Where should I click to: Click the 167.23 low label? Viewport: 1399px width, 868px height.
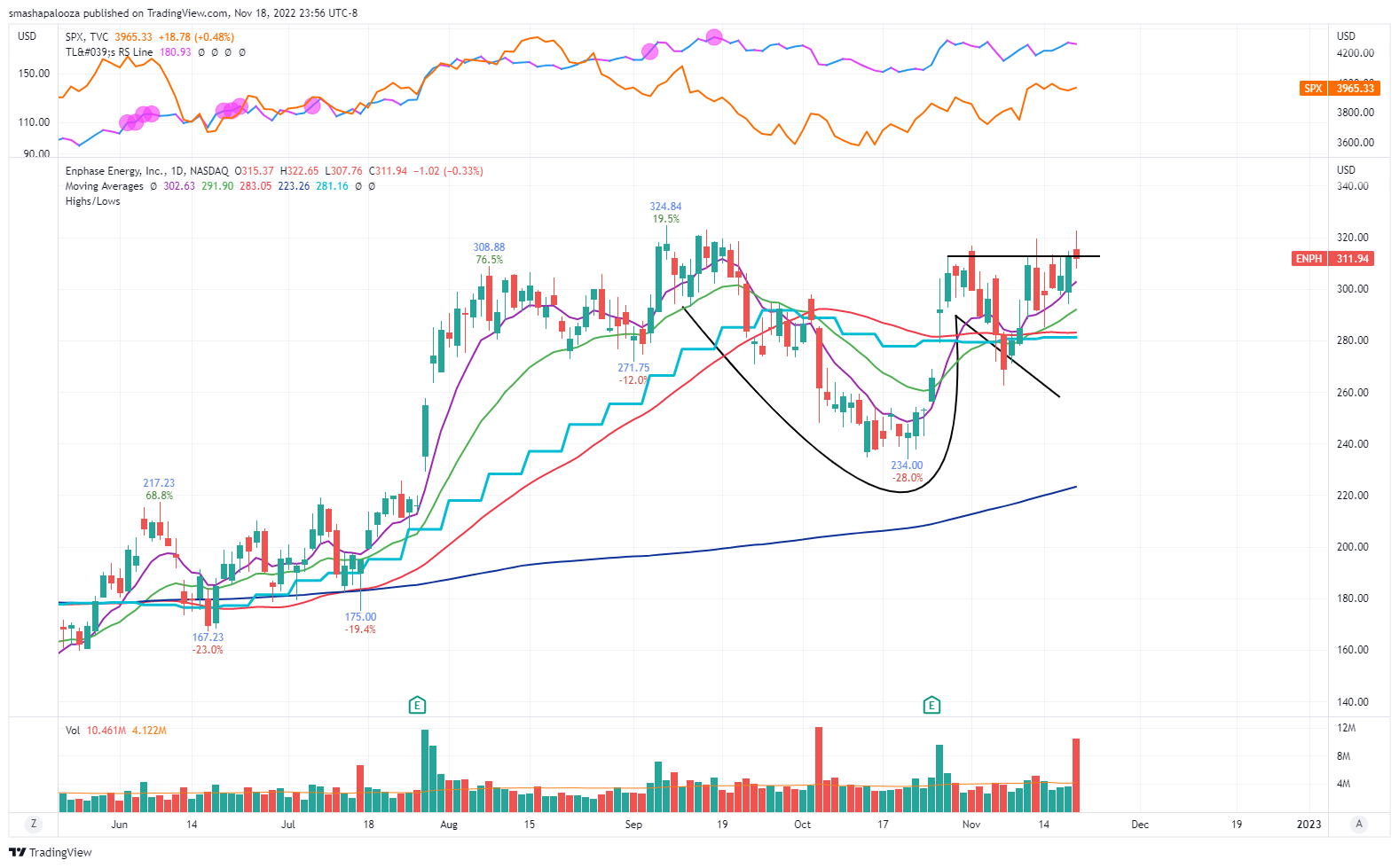208,637
